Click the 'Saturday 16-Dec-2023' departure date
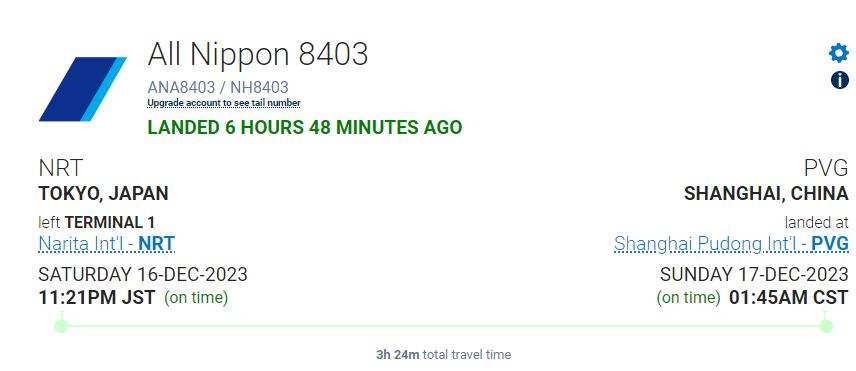 [x=143, y=274]
